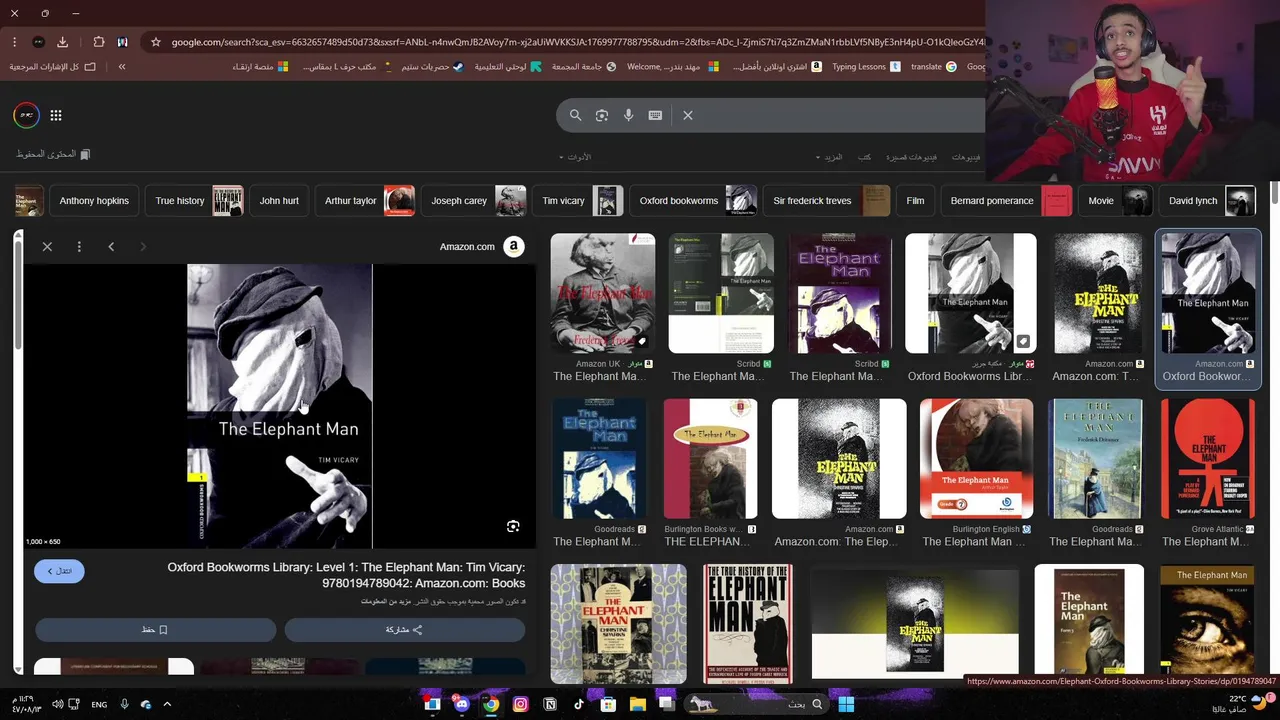Select the Oxford bookworms filter chip

(693, 201)
